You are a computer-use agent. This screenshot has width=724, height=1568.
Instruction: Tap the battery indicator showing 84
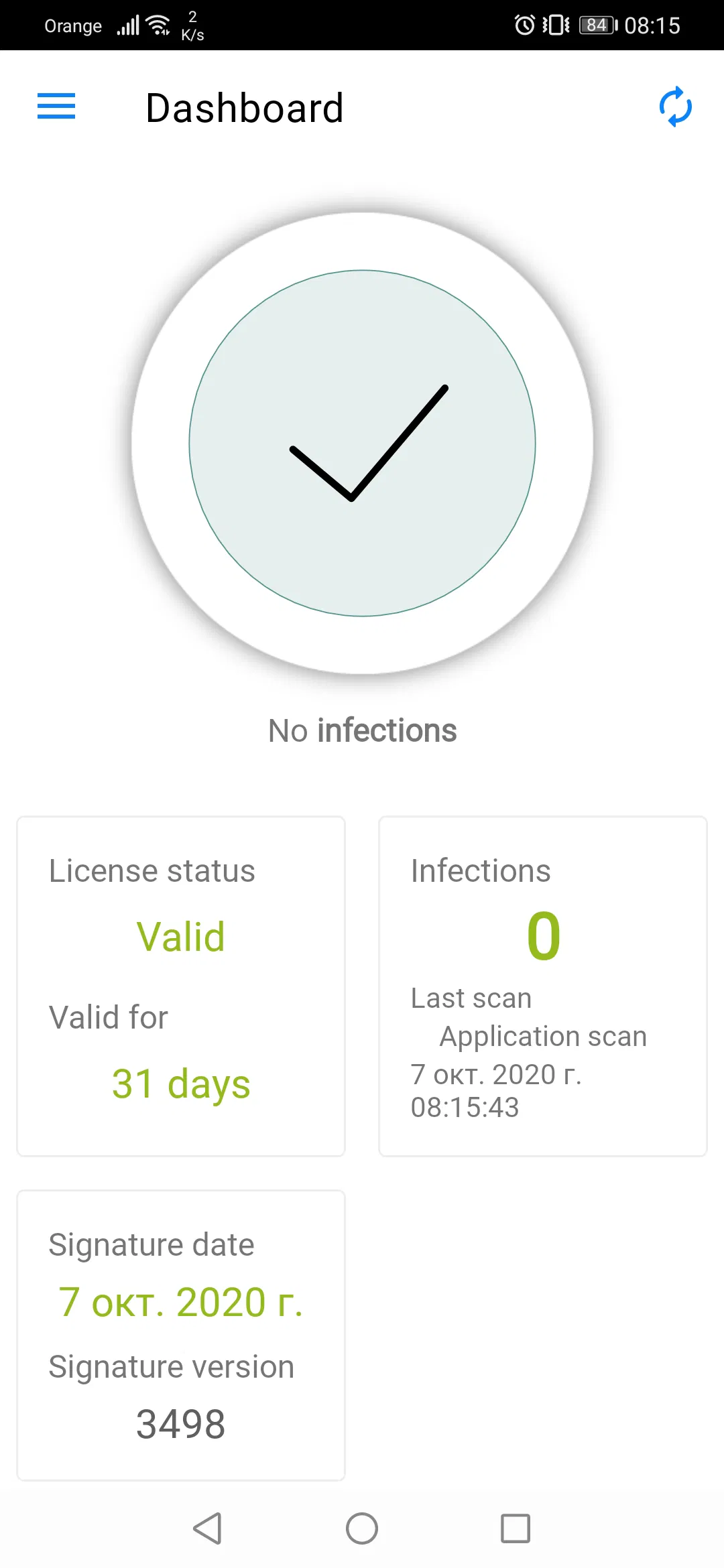point(597,25)
